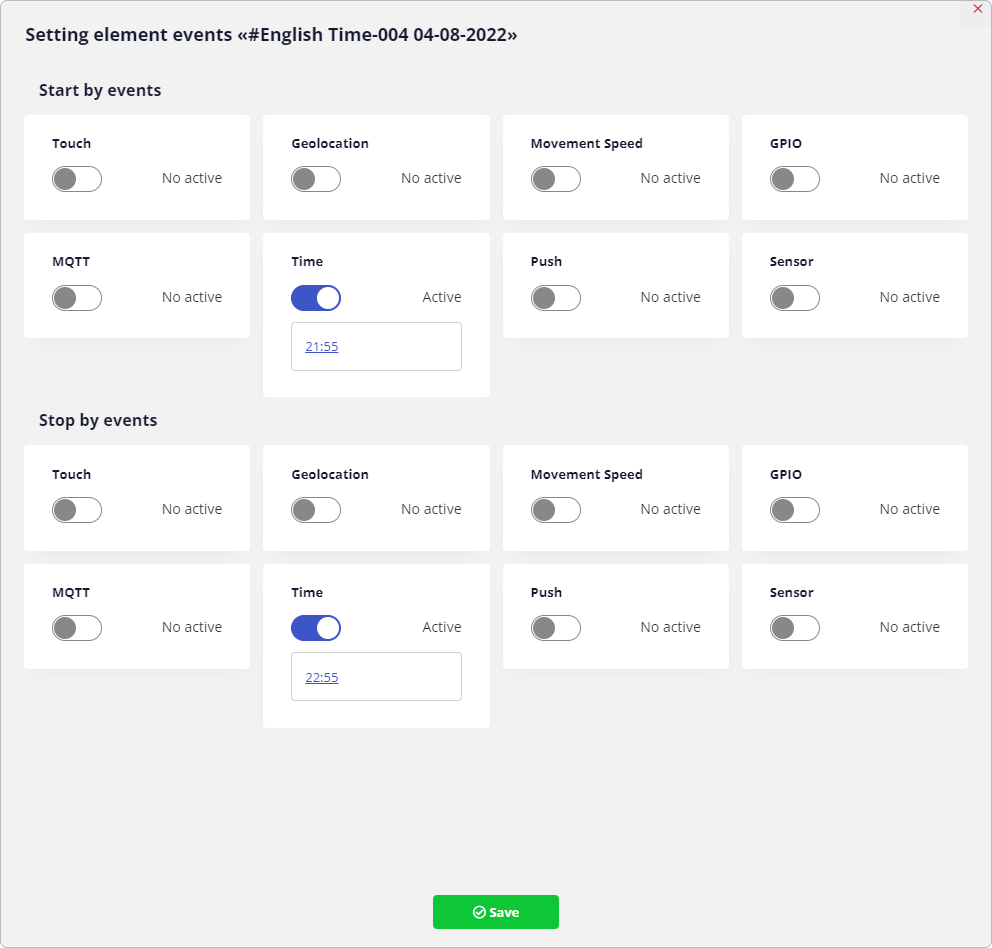Turn on Geolocation stop event toggle
Viewport: 992px width, 948px height.
coord(316,510)
